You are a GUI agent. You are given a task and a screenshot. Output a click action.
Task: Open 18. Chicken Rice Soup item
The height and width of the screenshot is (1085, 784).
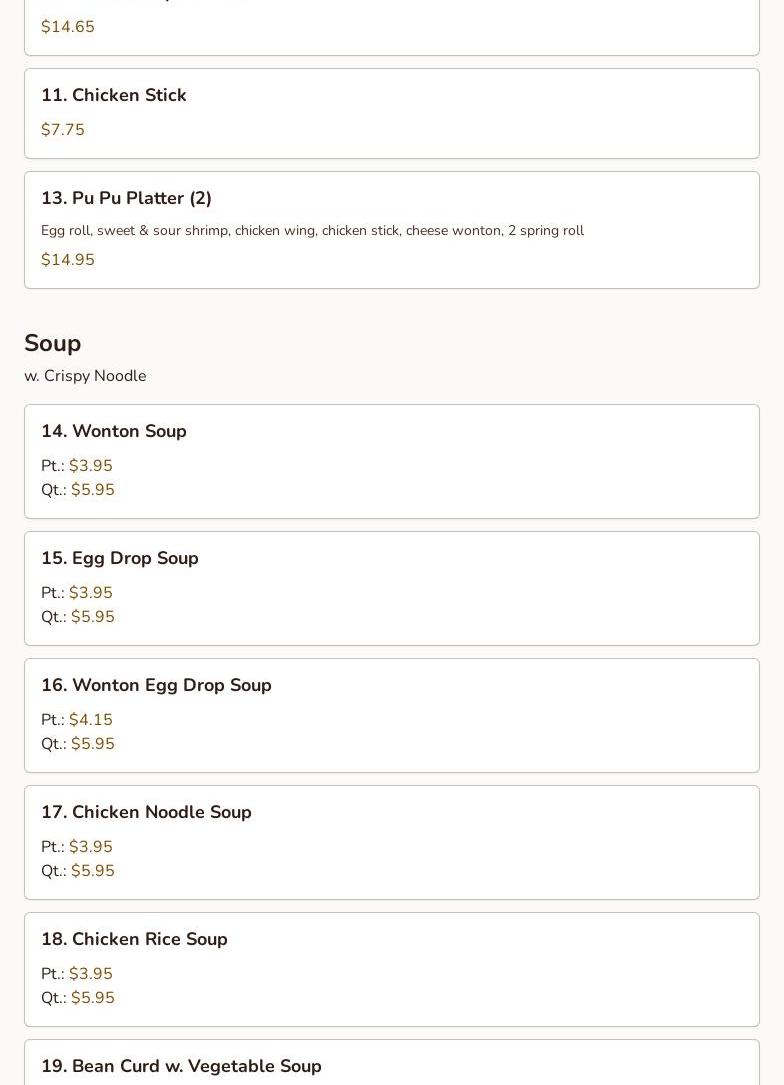click(134, 940)
